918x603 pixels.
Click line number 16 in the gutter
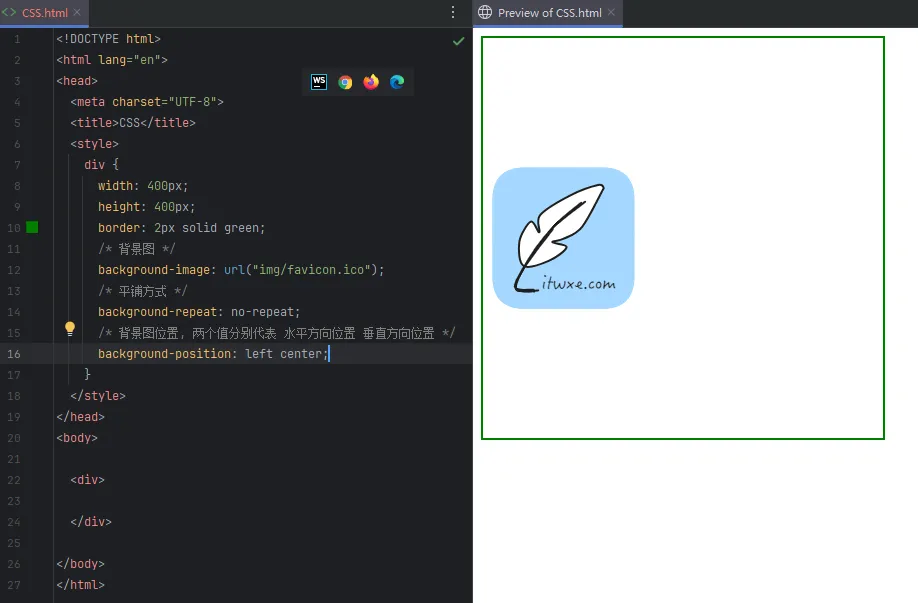[x=13, y=354]
